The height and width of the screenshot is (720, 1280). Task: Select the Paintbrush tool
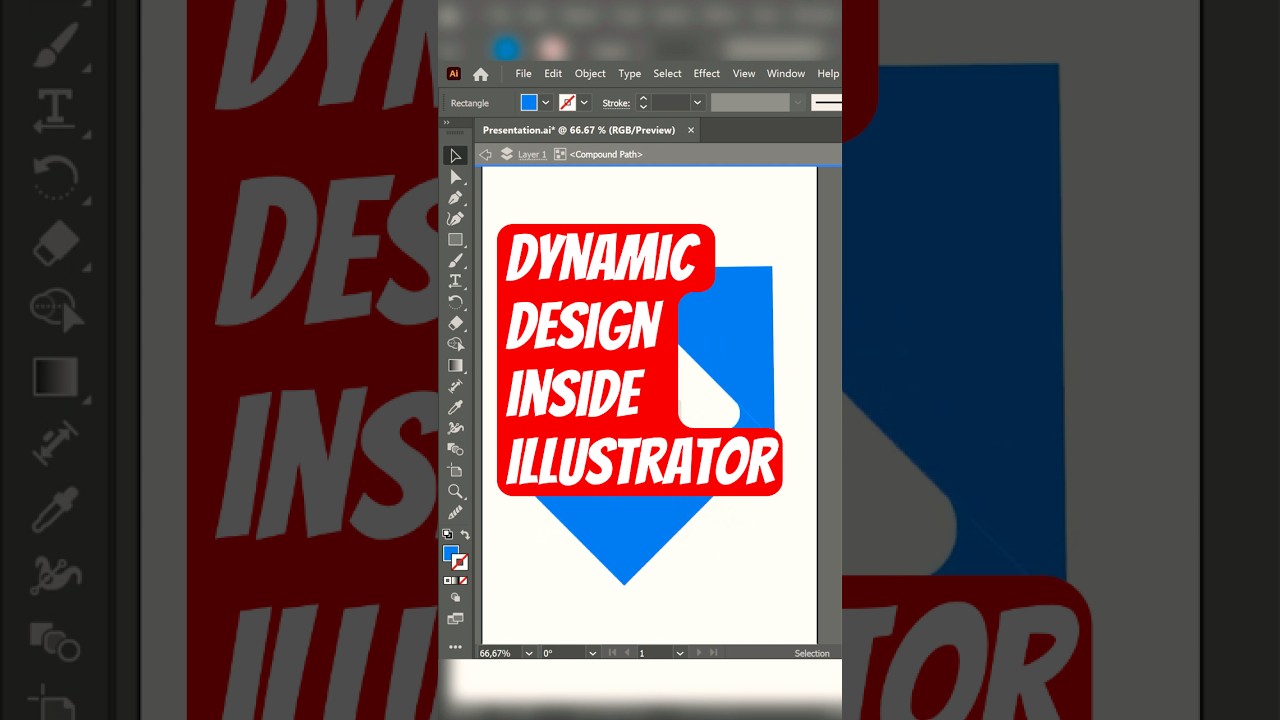click(455, 261)
